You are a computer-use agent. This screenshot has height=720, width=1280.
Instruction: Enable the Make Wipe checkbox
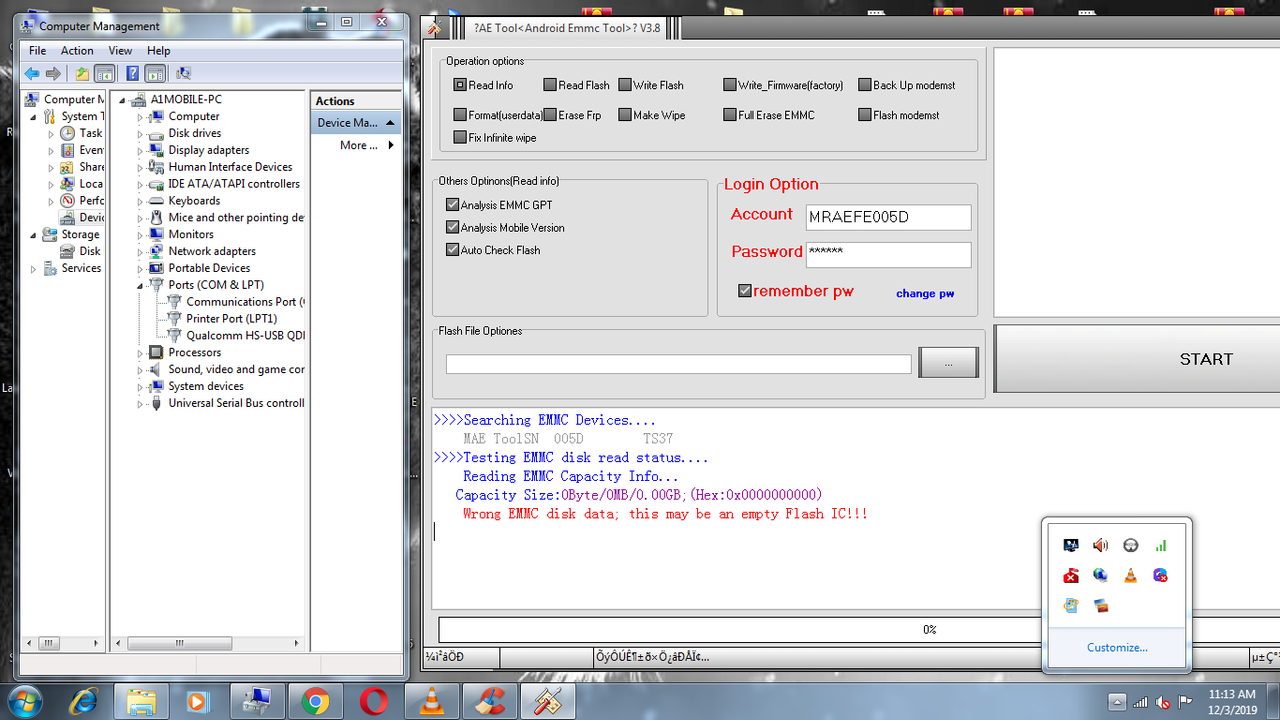625,115
